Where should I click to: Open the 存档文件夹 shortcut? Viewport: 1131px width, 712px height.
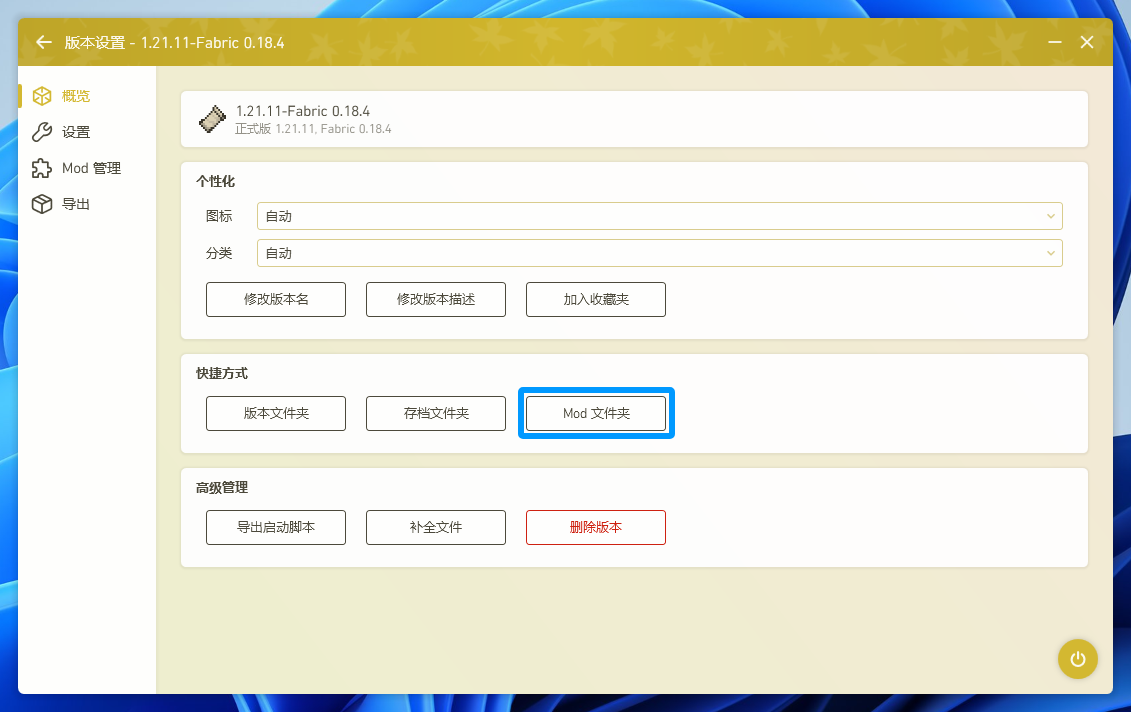click(436, 413)
